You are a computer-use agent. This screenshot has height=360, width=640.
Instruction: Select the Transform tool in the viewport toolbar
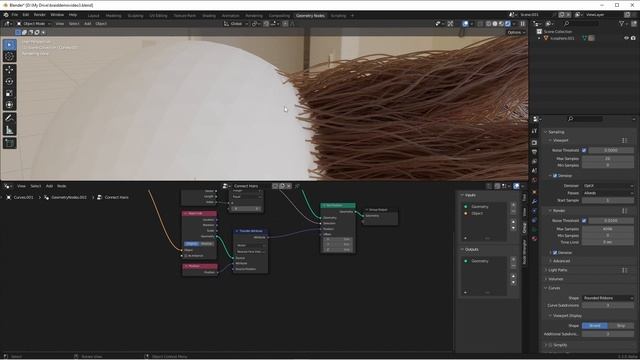(9, 105)
